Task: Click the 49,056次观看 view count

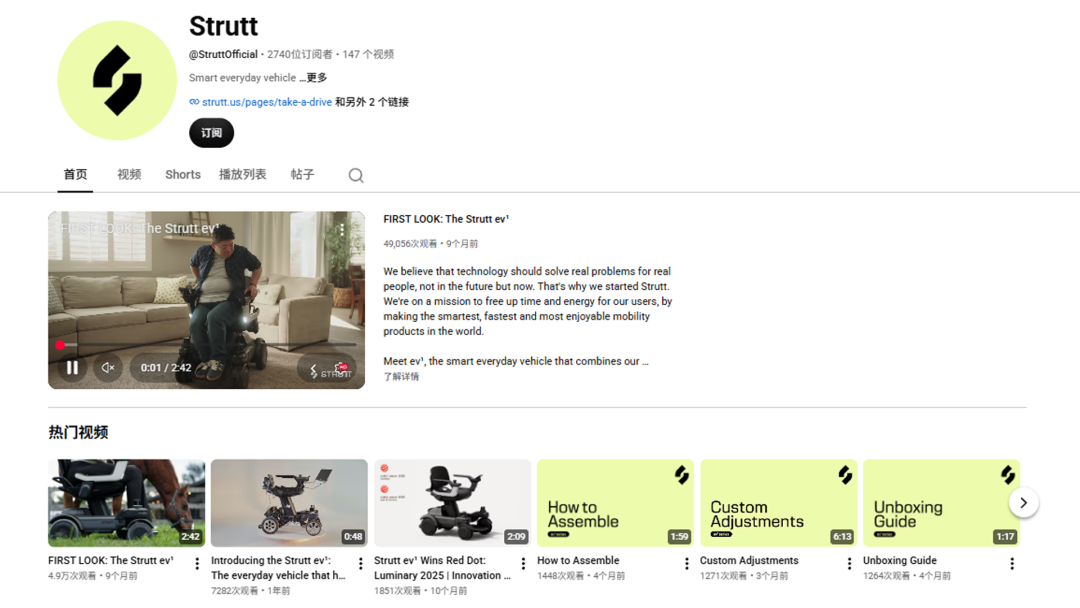Action: click(410, 244)
